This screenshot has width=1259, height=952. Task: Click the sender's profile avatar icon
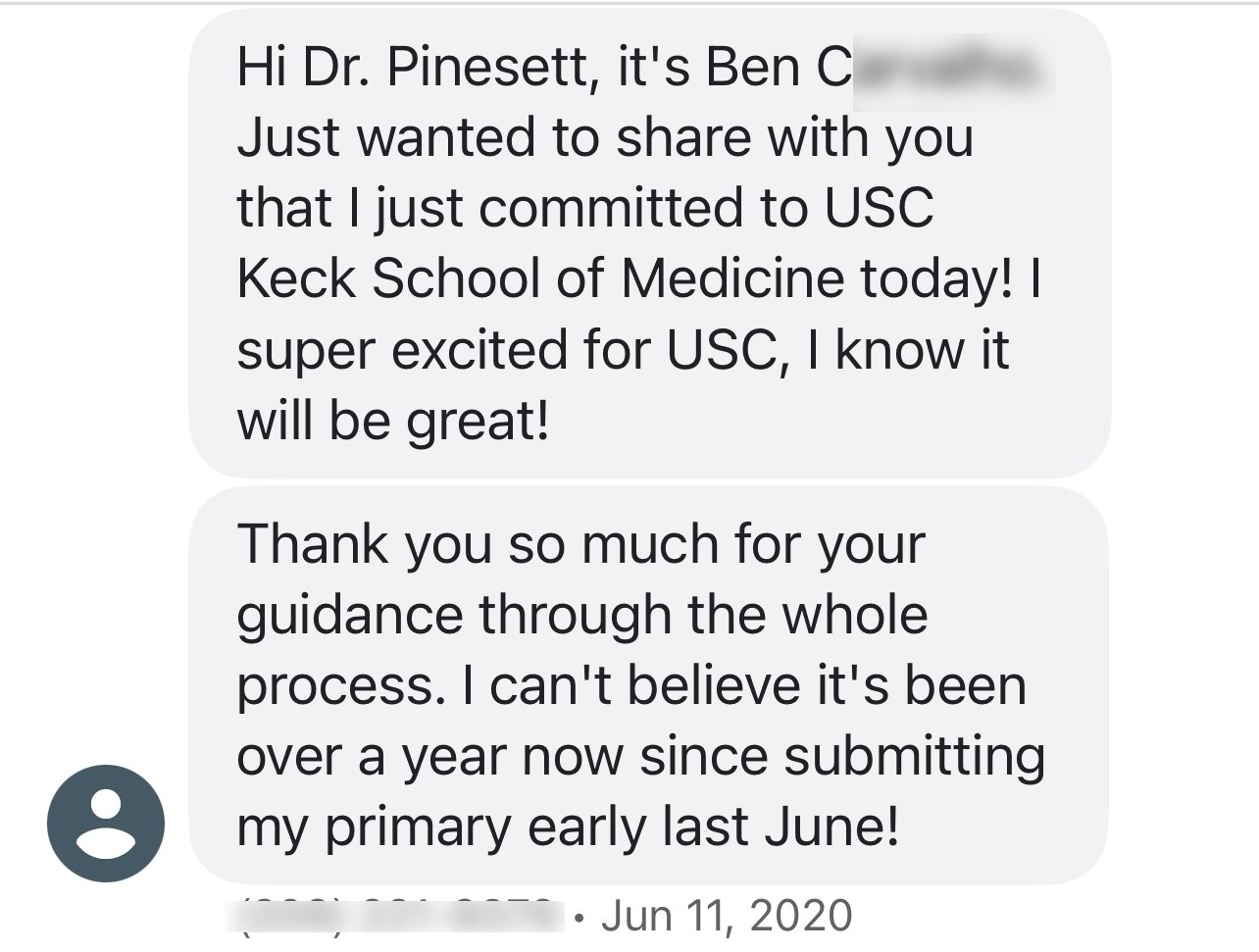pyautogui.click(x=106, y=824)
